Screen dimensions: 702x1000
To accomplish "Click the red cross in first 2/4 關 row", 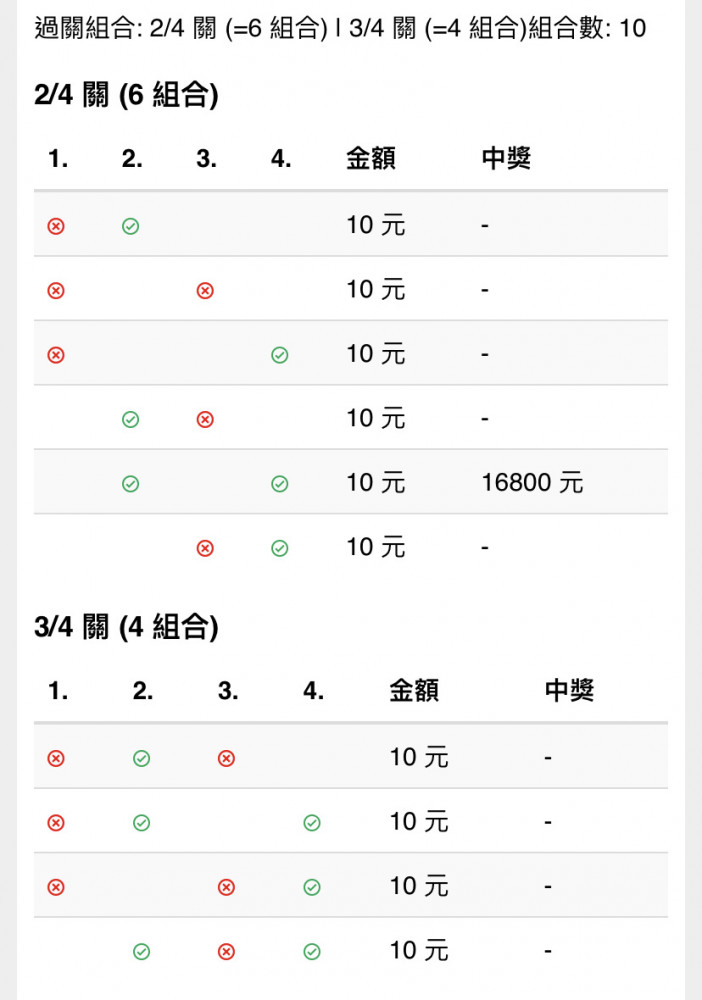I will pos(56,226).
